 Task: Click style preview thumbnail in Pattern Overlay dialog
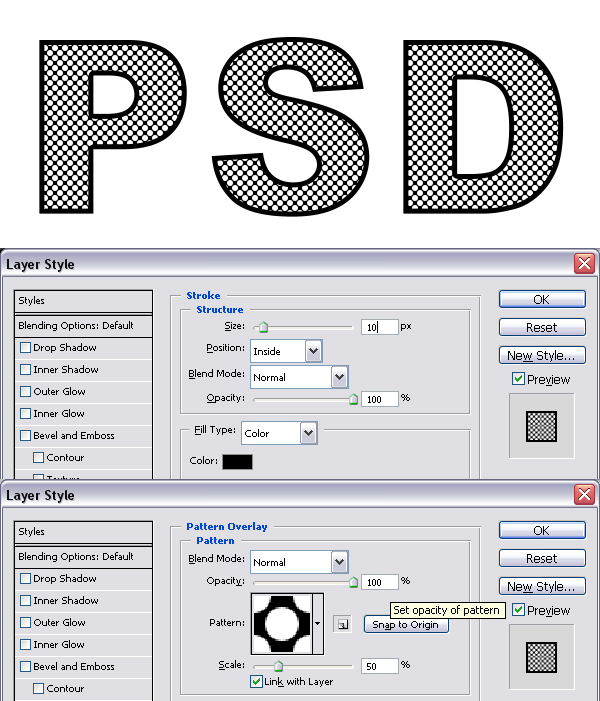[541, 657]
